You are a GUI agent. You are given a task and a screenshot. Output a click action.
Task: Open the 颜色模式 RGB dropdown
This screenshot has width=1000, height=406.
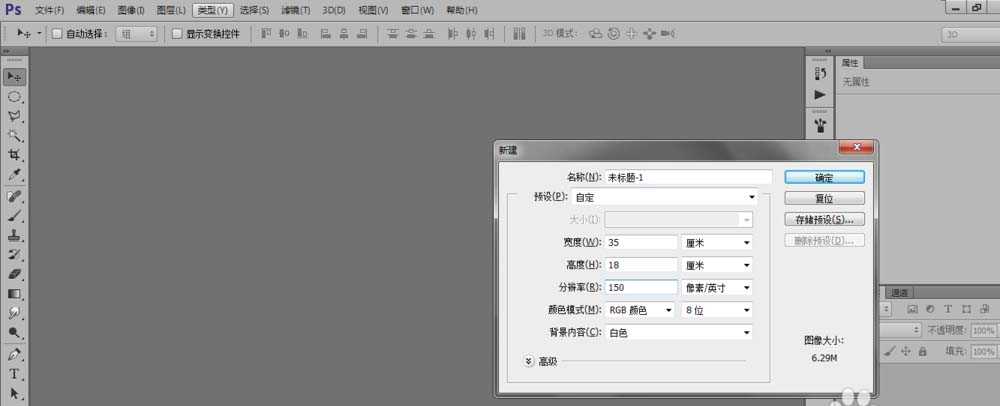[x=640, y=310]
